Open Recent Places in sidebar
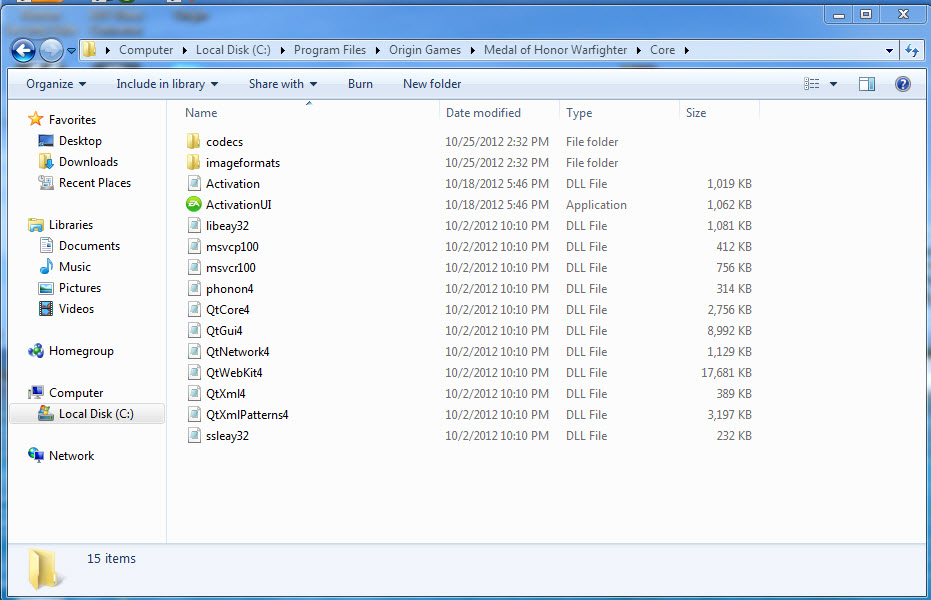931x600 pixels. (94, 183)
